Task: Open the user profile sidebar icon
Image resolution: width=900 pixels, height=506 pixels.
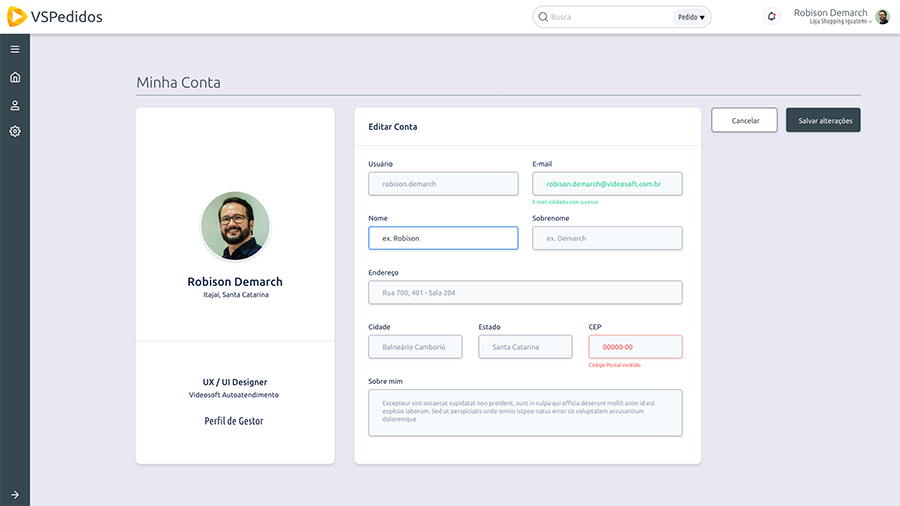Action: [15, 105]
